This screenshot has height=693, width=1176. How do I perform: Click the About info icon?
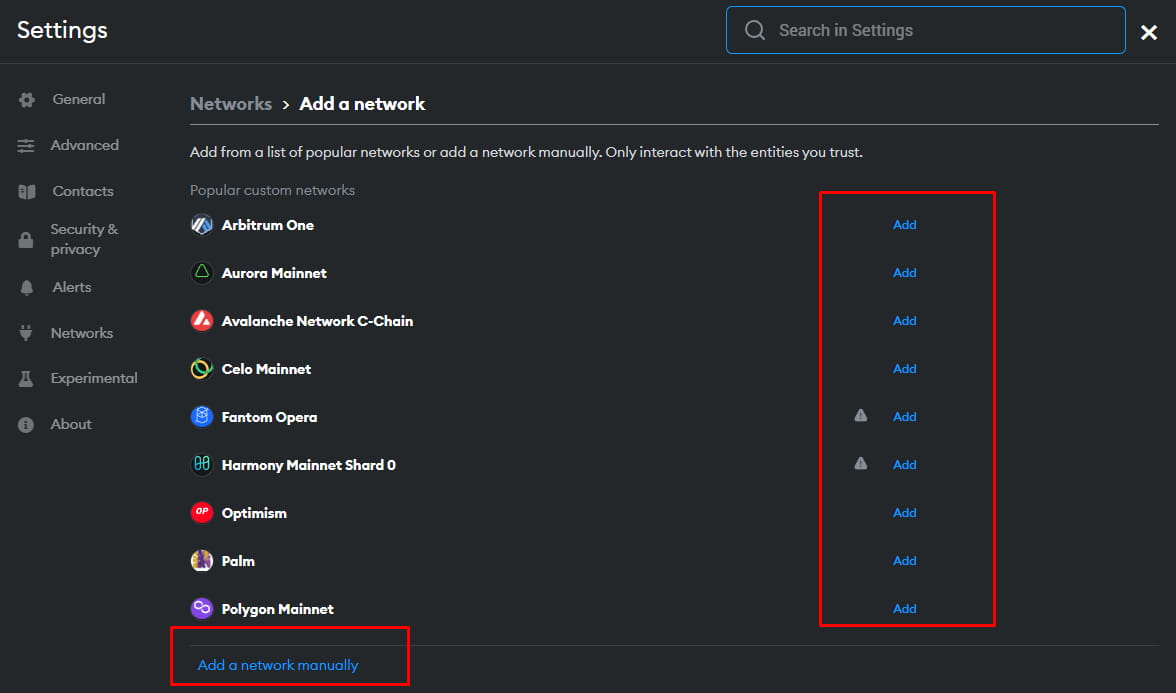coord(26,425)
